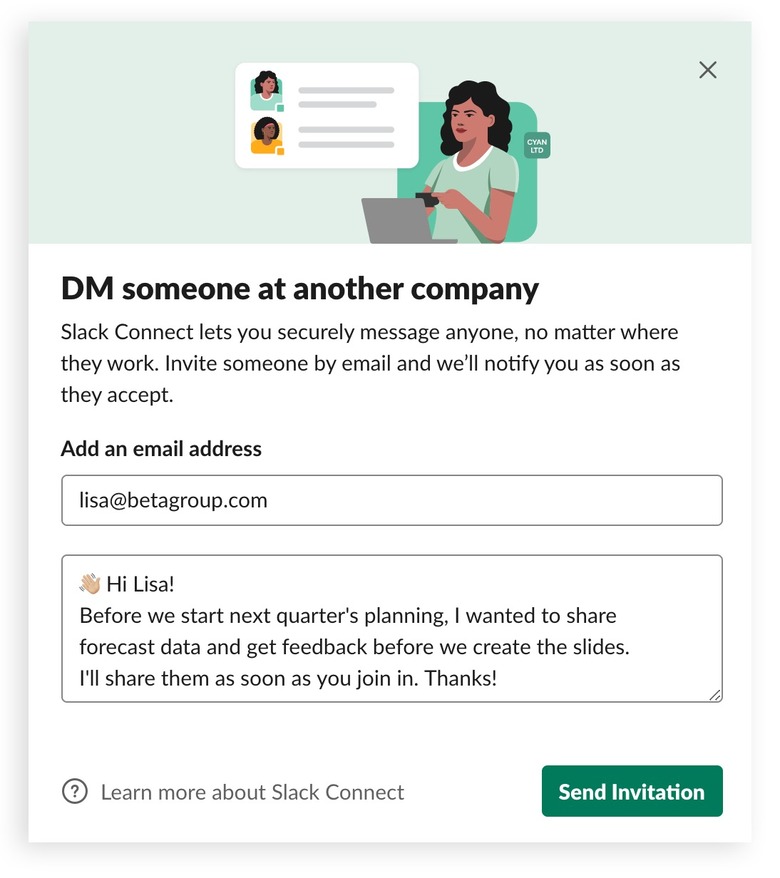The image size is (780, 878).
Task: Click the Slack Connect description paragraph
Action: 370,363
